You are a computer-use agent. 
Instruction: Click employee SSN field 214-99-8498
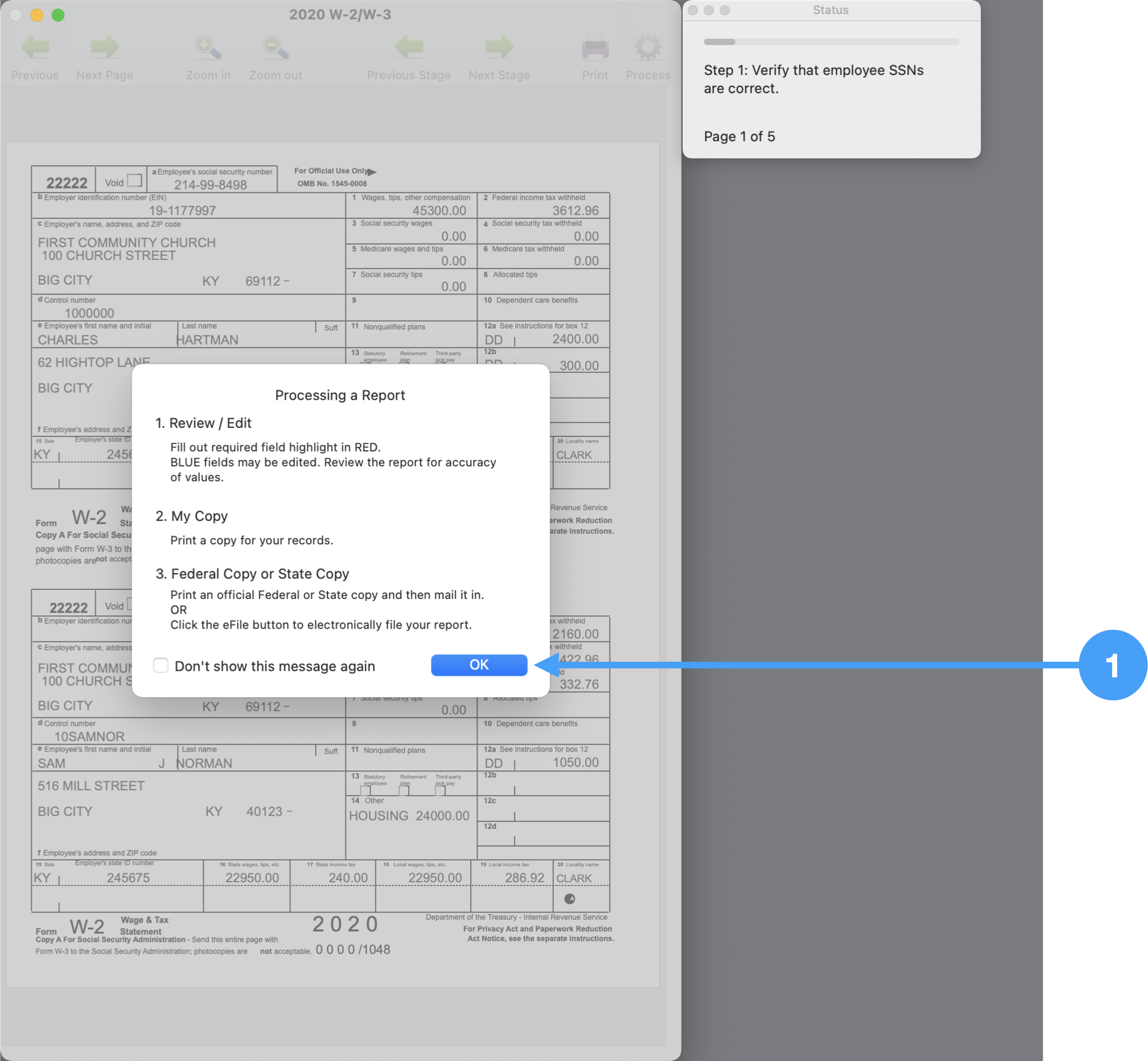(x=211, y=185)
